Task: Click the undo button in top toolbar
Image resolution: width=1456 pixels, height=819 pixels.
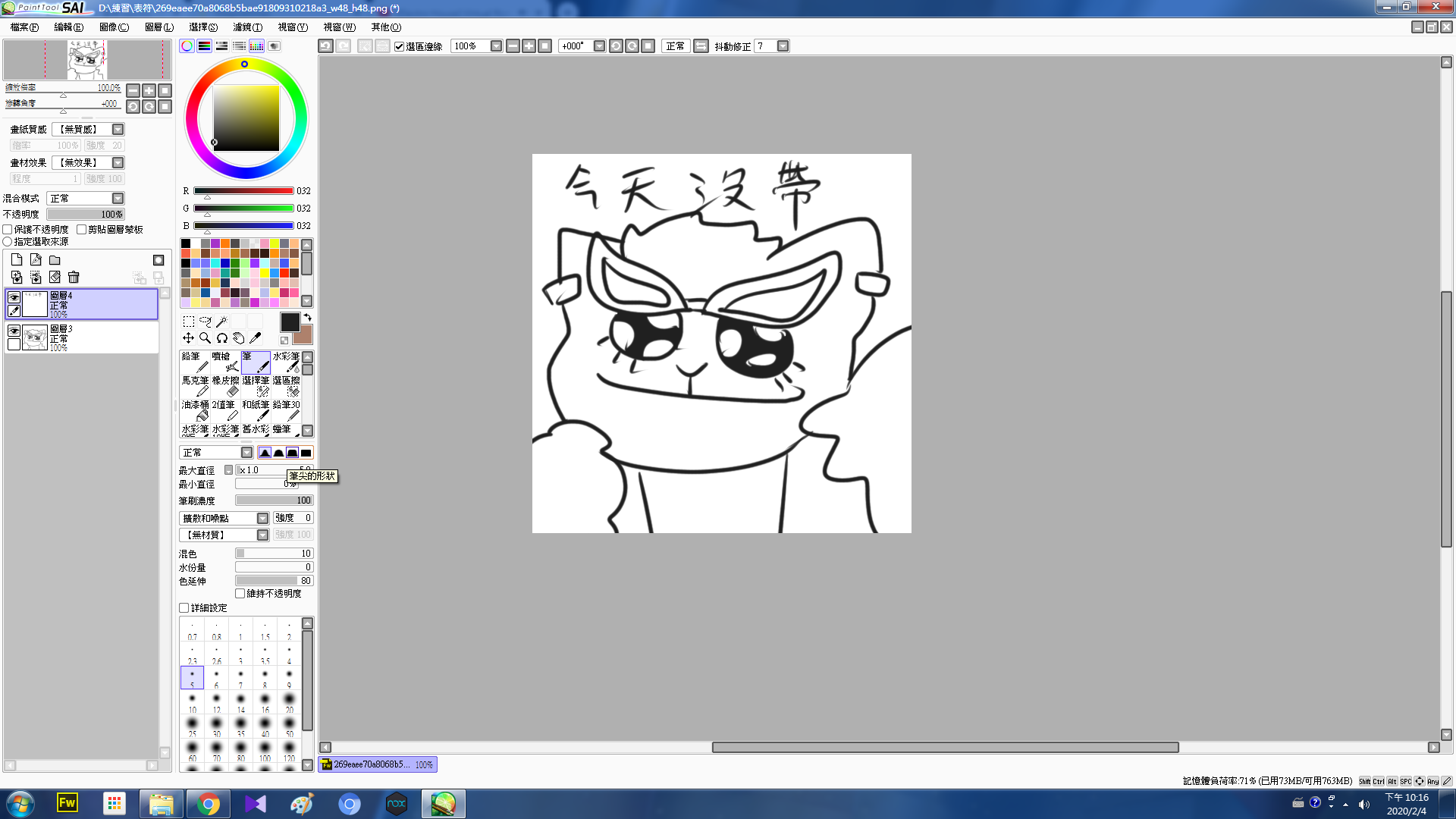Action: 325,46
